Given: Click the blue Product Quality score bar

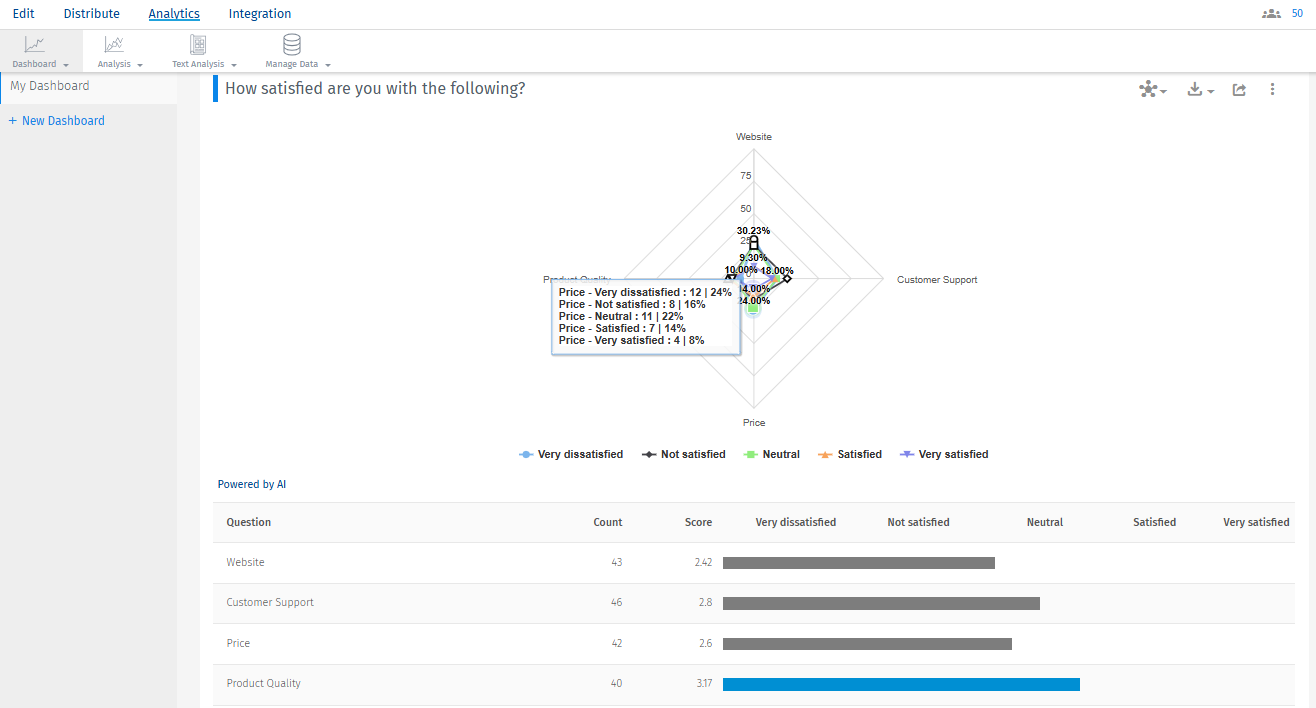Looking at the screenshot, I should click(901, 684).
